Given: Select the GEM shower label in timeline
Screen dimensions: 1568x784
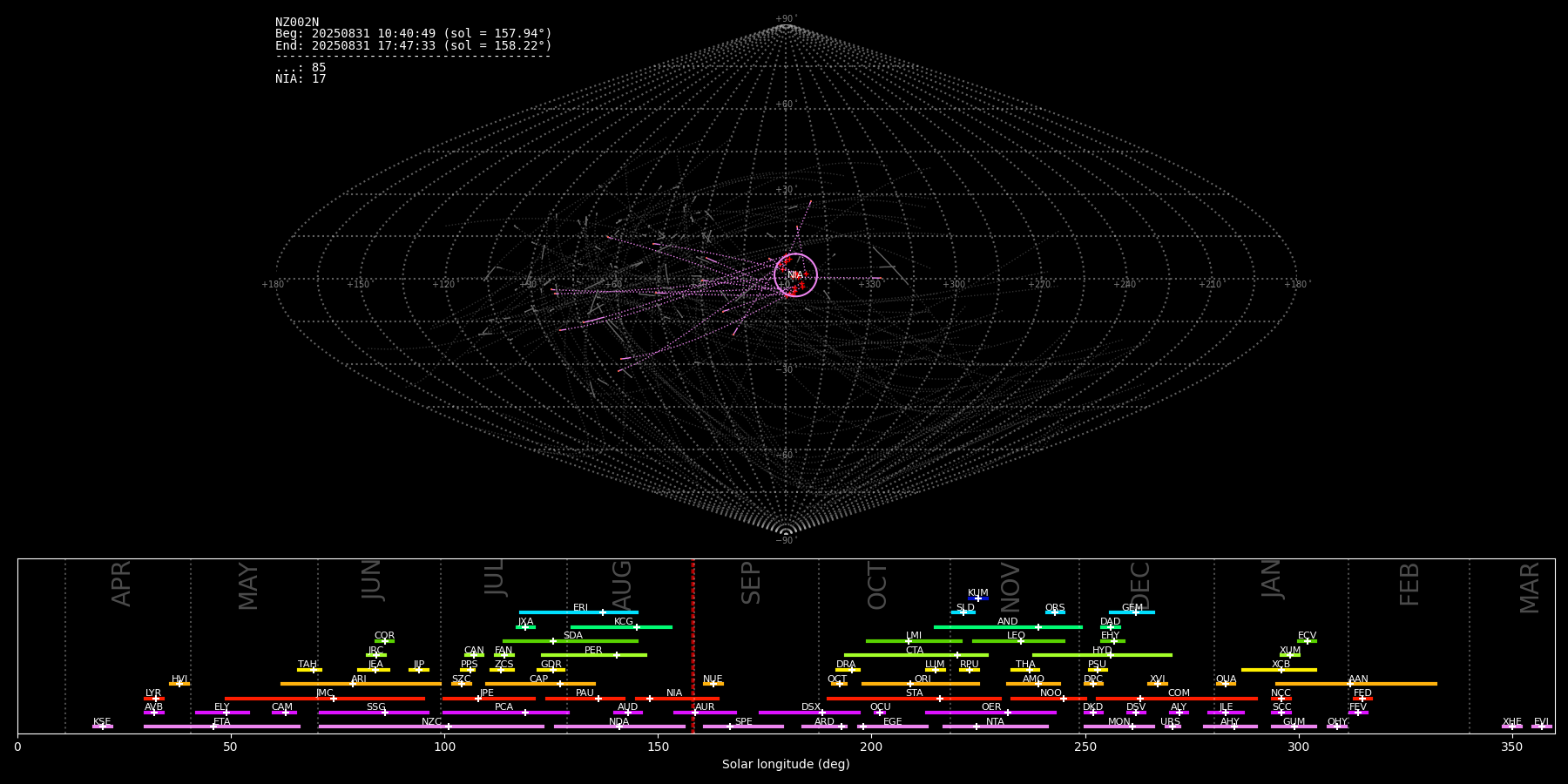Looking at the screenshot, I should point(1132,608).
